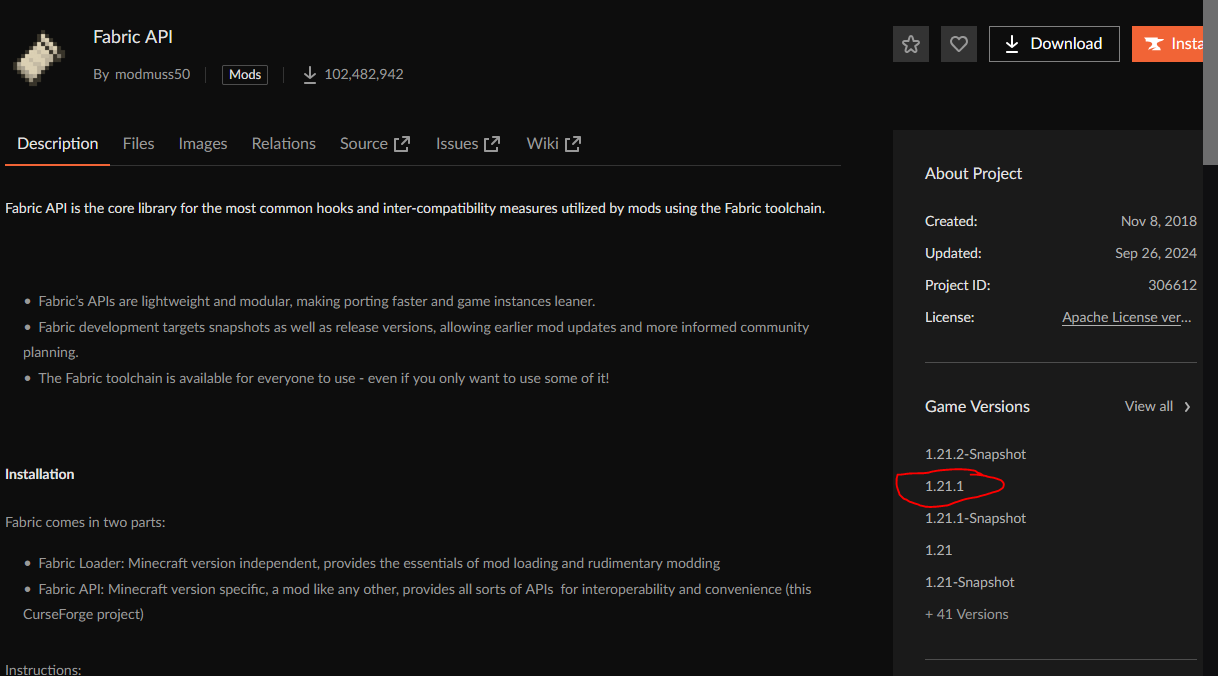Image resolution: width=1218 pixels, height=676 pixels.
Task: Open the Apache License link
Action: 1126,317
